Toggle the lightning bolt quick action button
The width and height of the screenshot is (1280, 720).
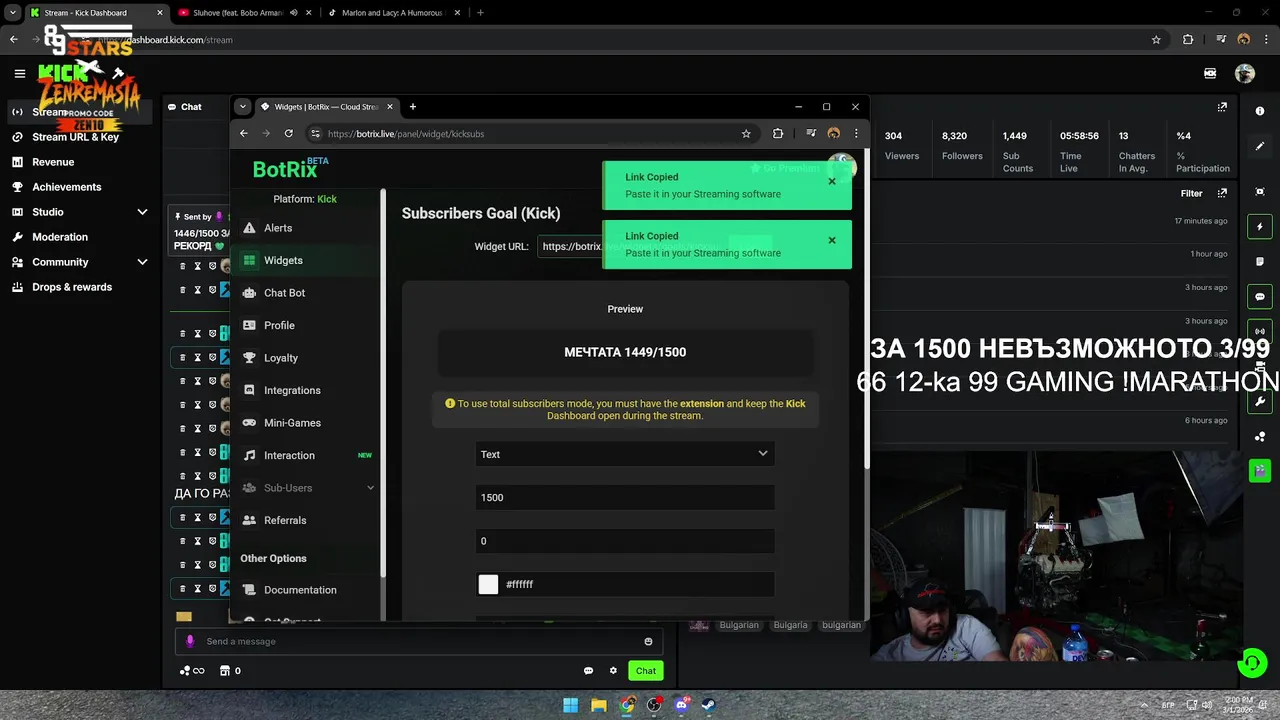[x=1260, y=227]
